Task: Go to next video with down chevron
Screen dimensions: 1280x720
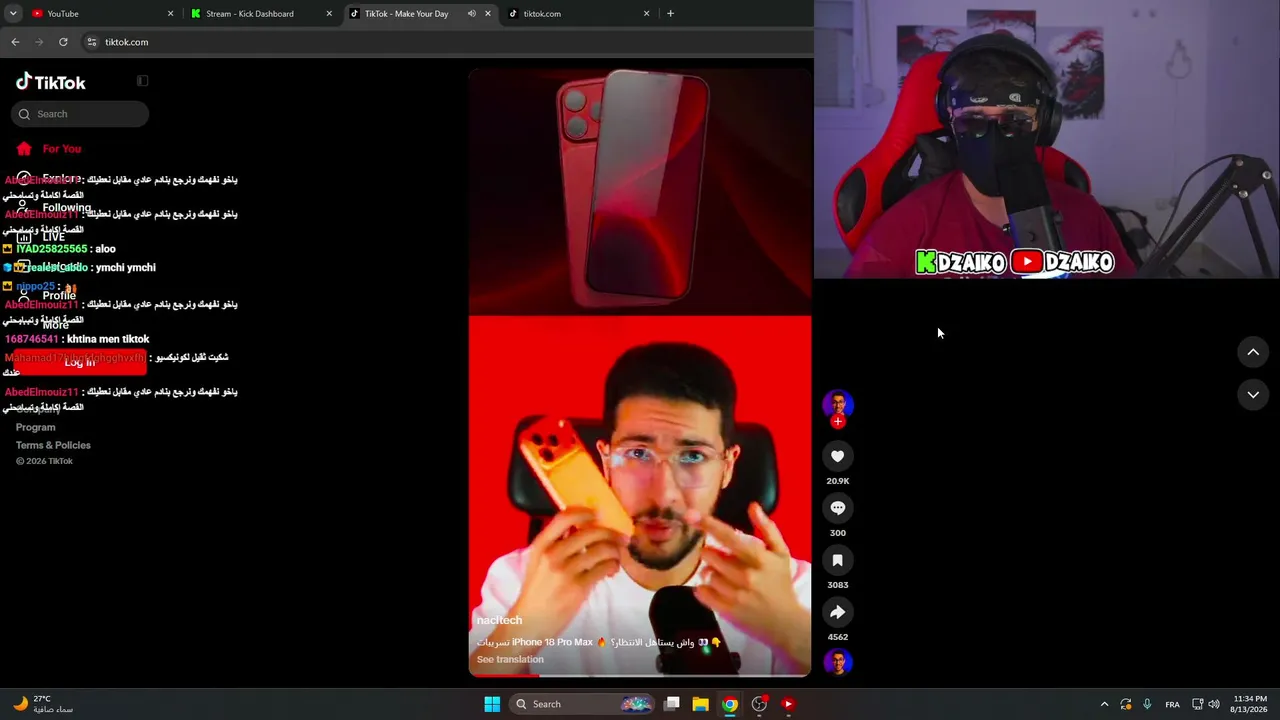Action: (x=1253, y=395)
